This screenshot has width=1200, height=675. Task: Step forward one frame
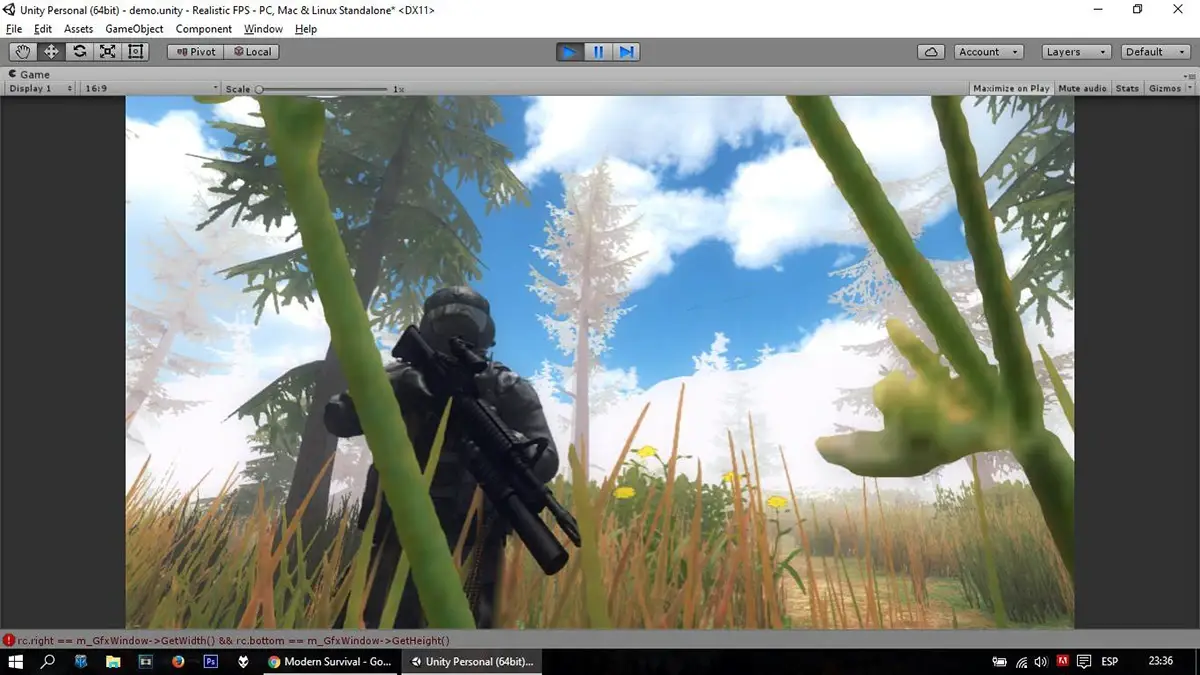click(x=626, y=52)
